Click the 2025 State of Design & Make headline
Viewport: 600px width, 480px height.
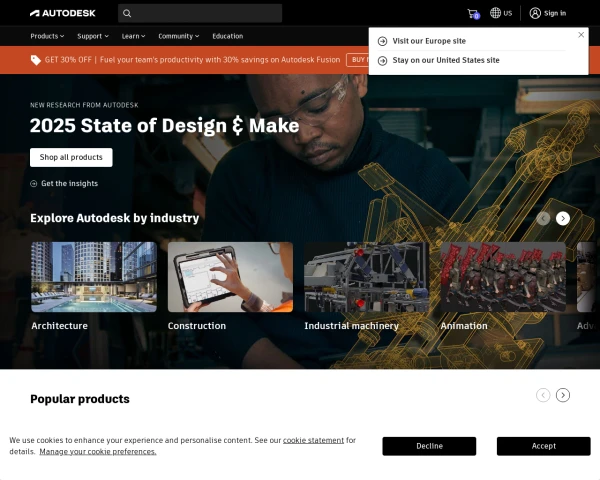165,126
